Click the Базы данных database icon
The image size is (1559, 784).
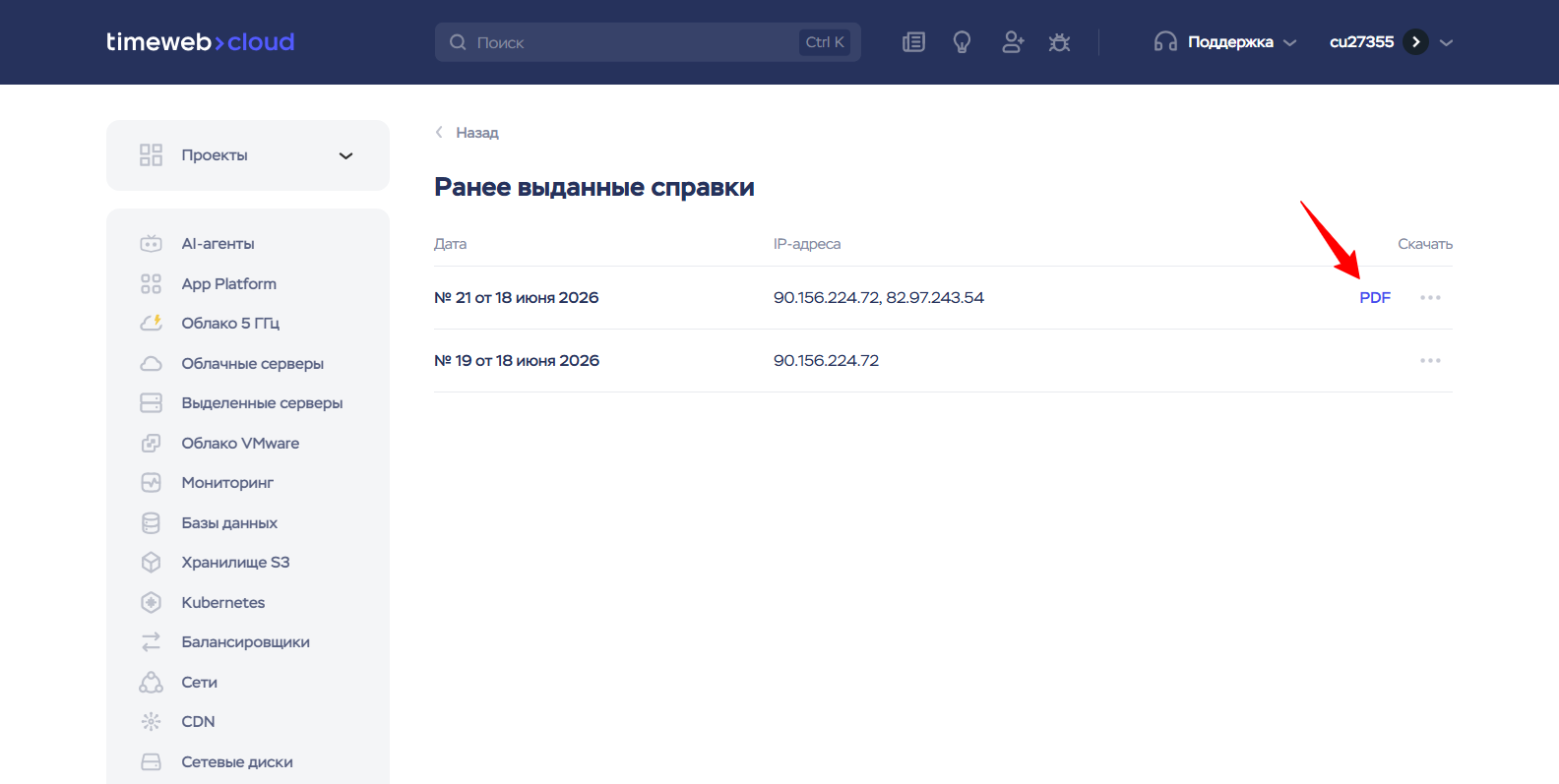click(151, 522)
